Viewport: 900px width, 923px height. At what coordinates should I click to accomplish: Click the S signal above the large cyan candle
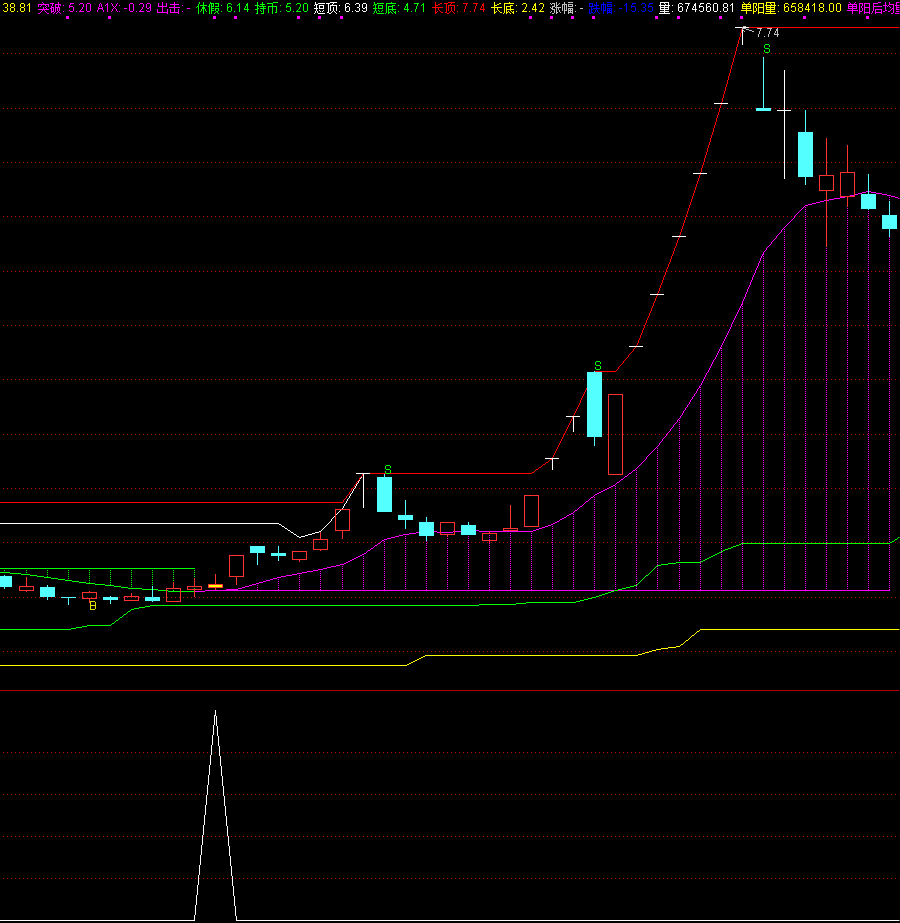(x=597, y=366)
